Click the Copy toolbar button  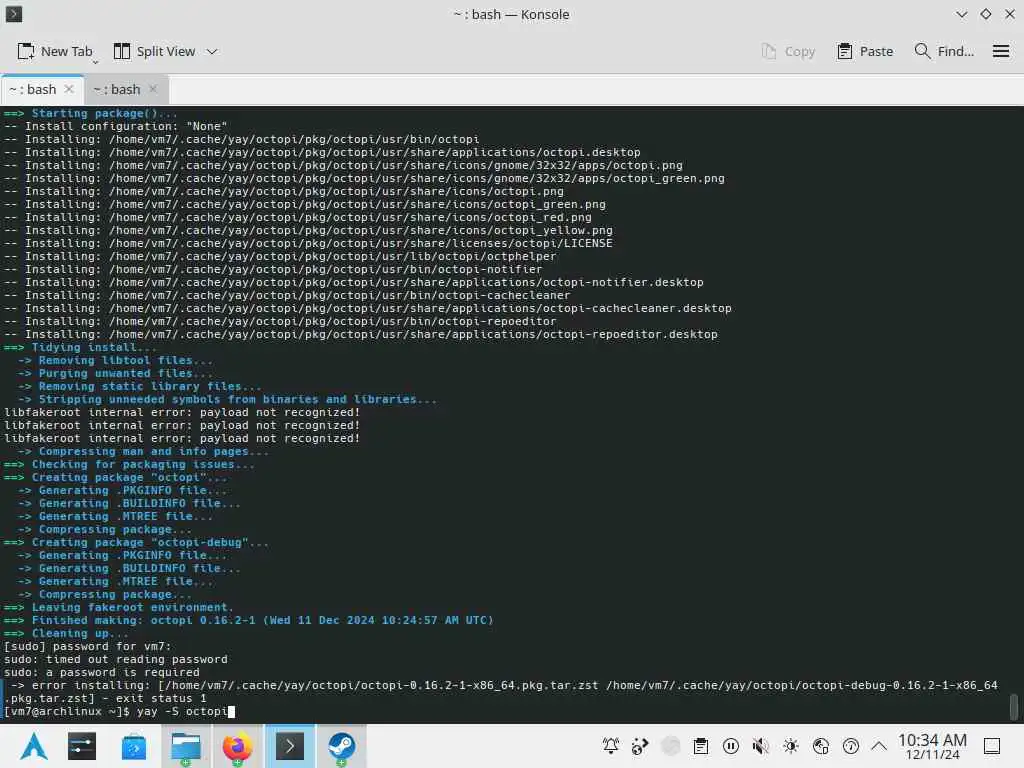click(x=788, y=51)
